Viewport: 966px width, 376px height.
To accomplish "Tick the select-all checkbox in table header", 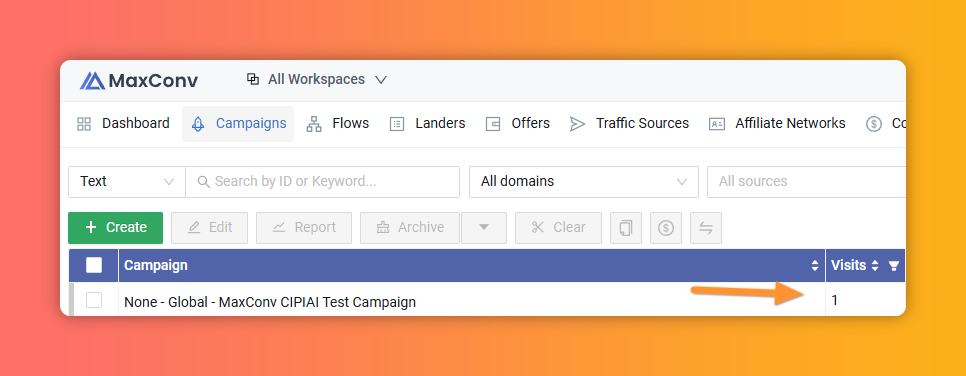I will tap(94, 265).
